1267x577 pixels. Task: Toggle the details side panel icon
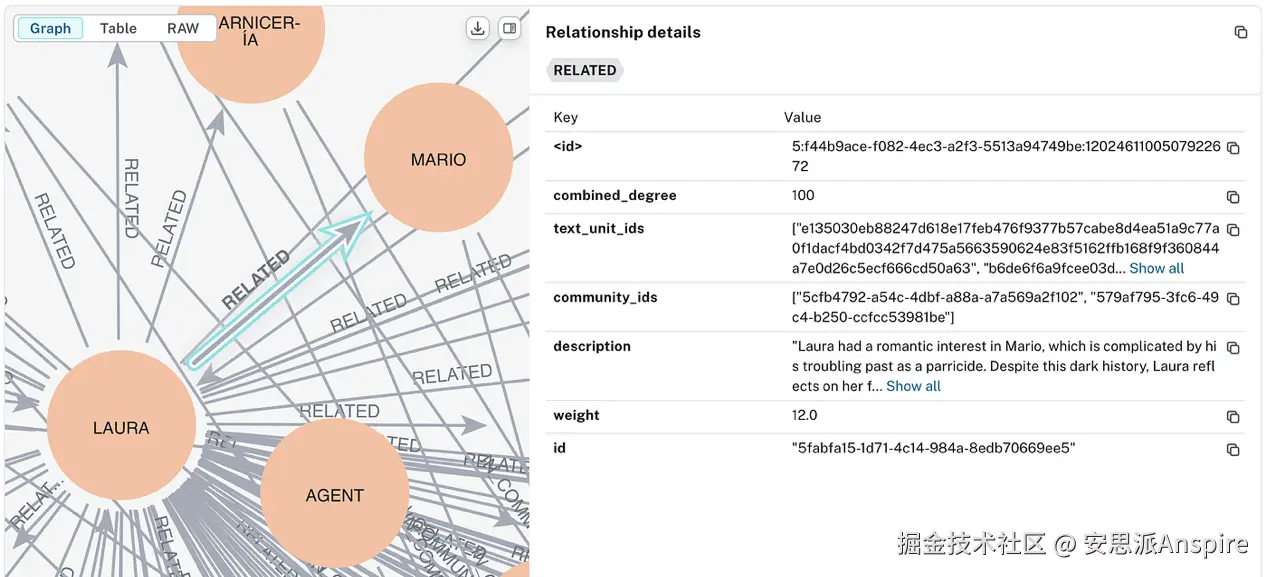510,29
